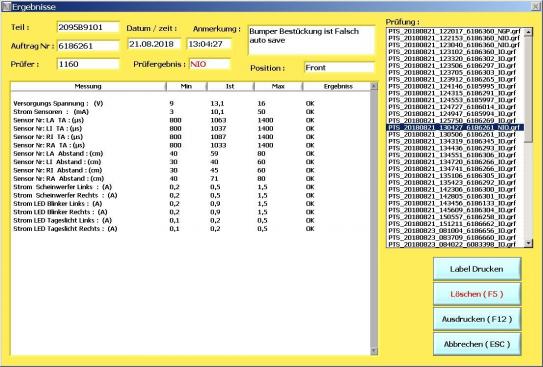Viewport: 543px width, 367px height.
Task: Click the Messung column header
Action: point(88,86)
